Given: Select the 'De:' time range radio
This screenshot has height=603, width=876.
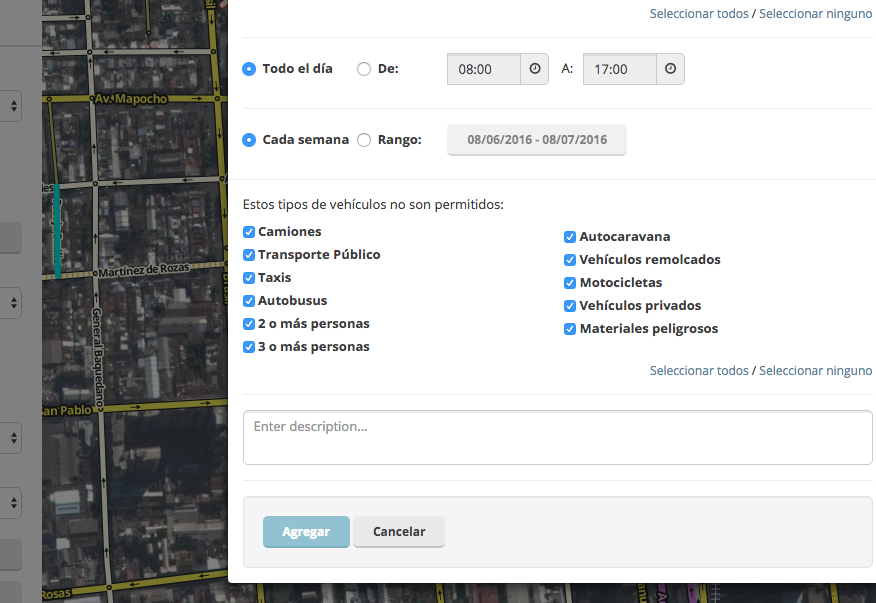Looking at the screenshot, I should (x=364, y=69).
